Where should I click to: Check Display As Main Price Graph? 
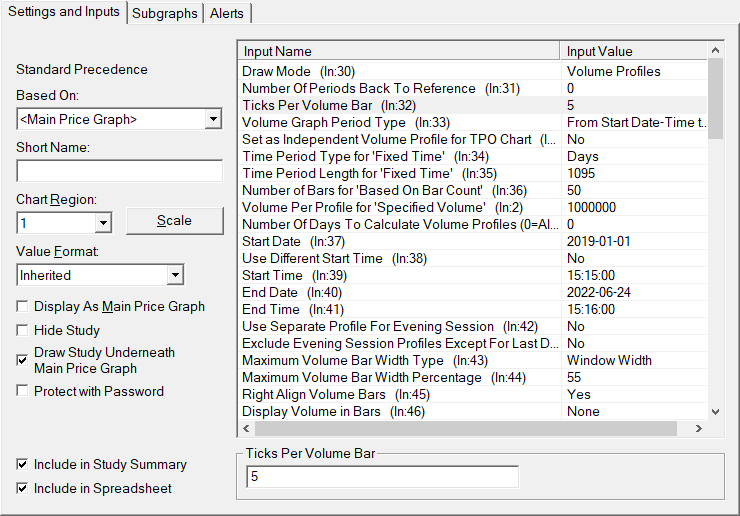coord(23,307)
